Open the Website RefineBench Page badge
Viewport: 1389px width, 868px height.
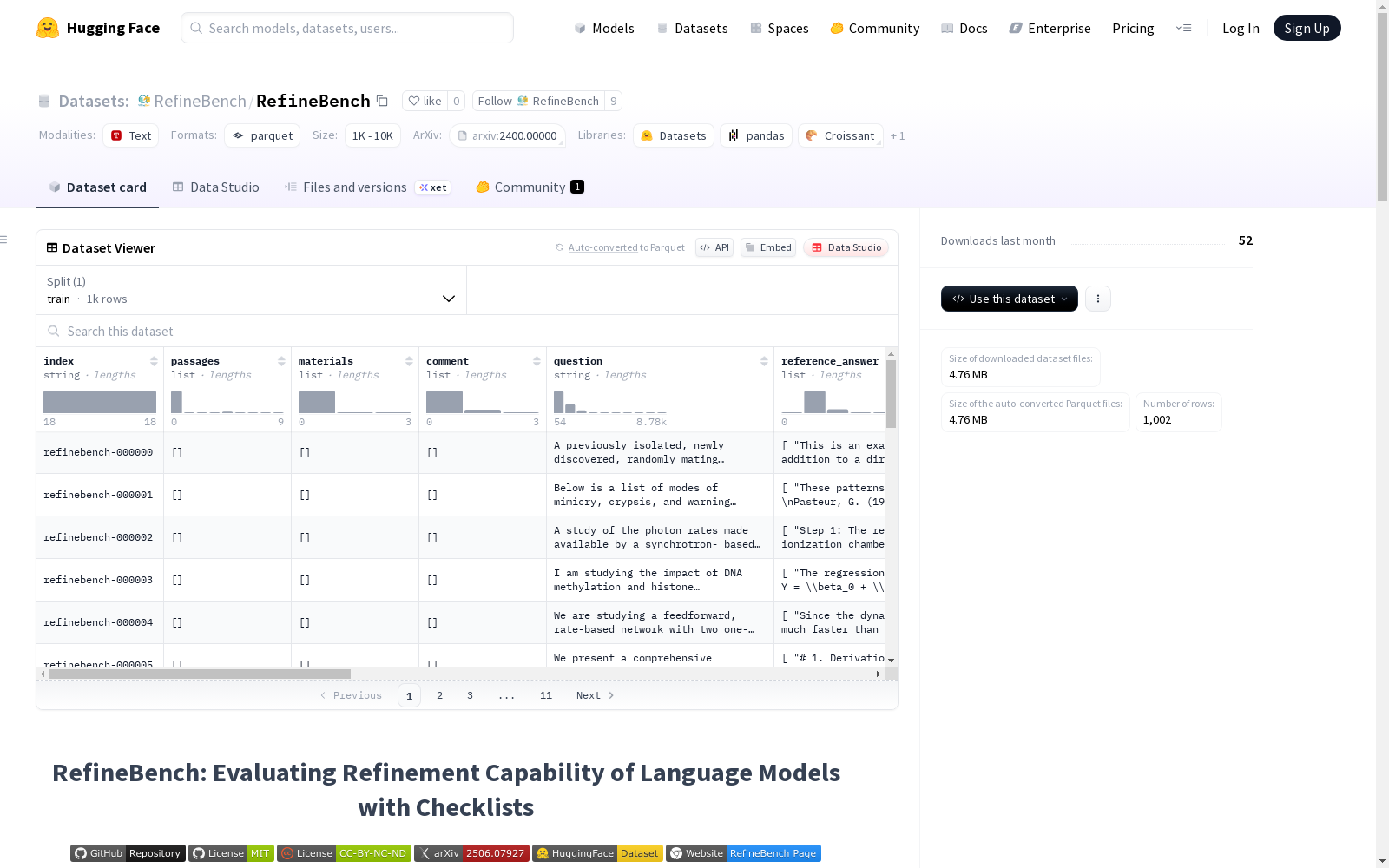click(x=743, y=853)
